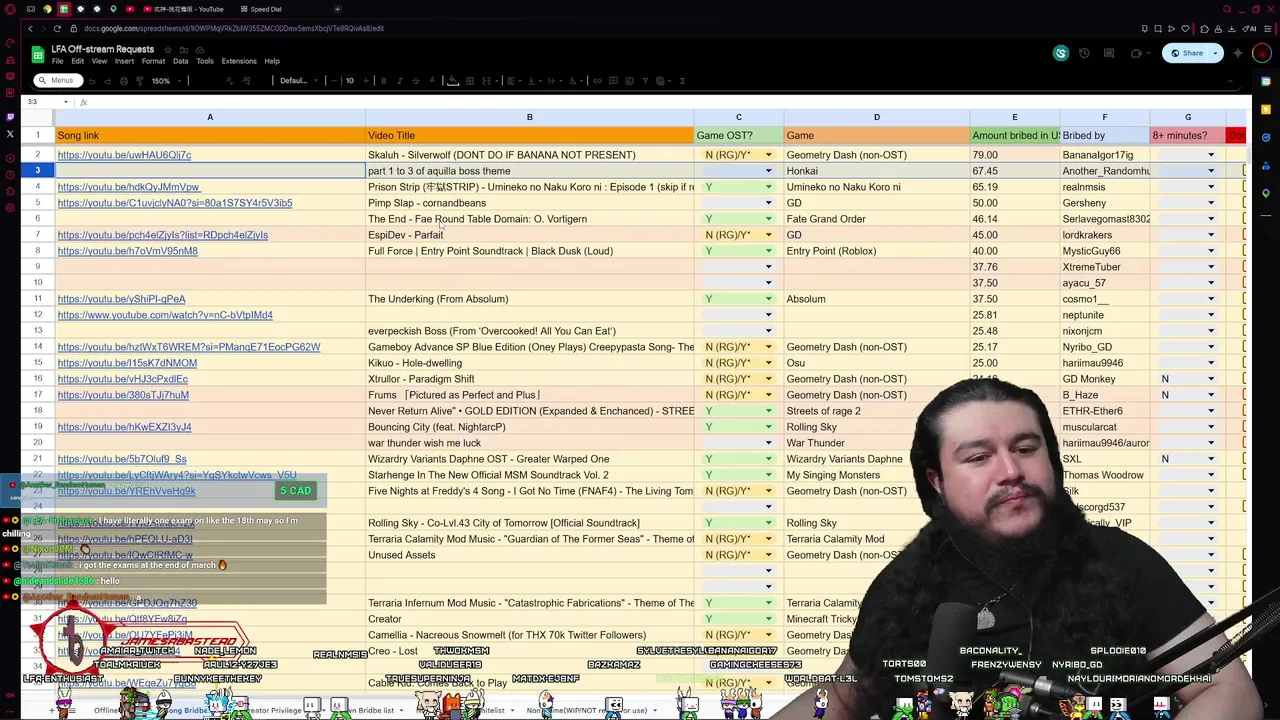The image size is (1280, 720).
Task: Open version history clock icon
Action: (1084, 53)
